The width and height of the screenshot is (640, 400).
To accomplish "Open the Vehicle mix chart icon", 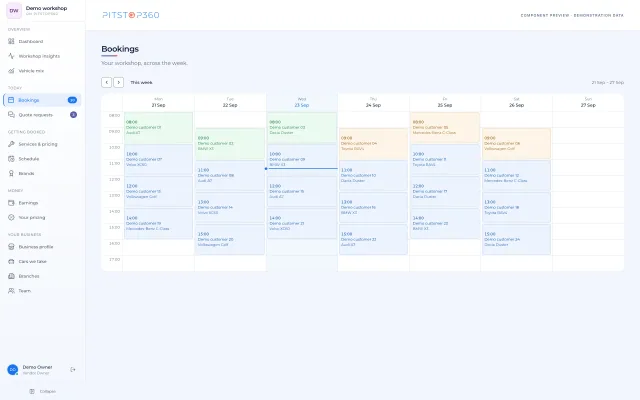I will (x=11, y=71).
